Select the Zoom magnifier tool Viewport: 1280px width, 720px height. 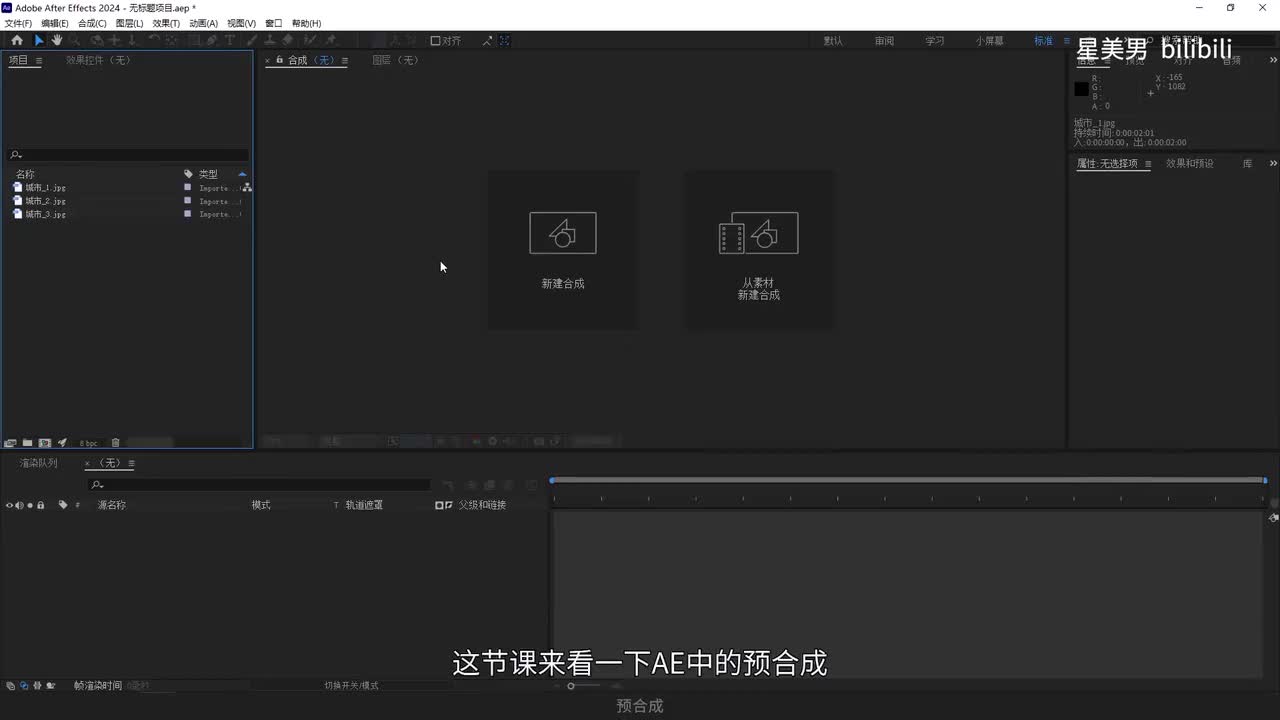75,40
